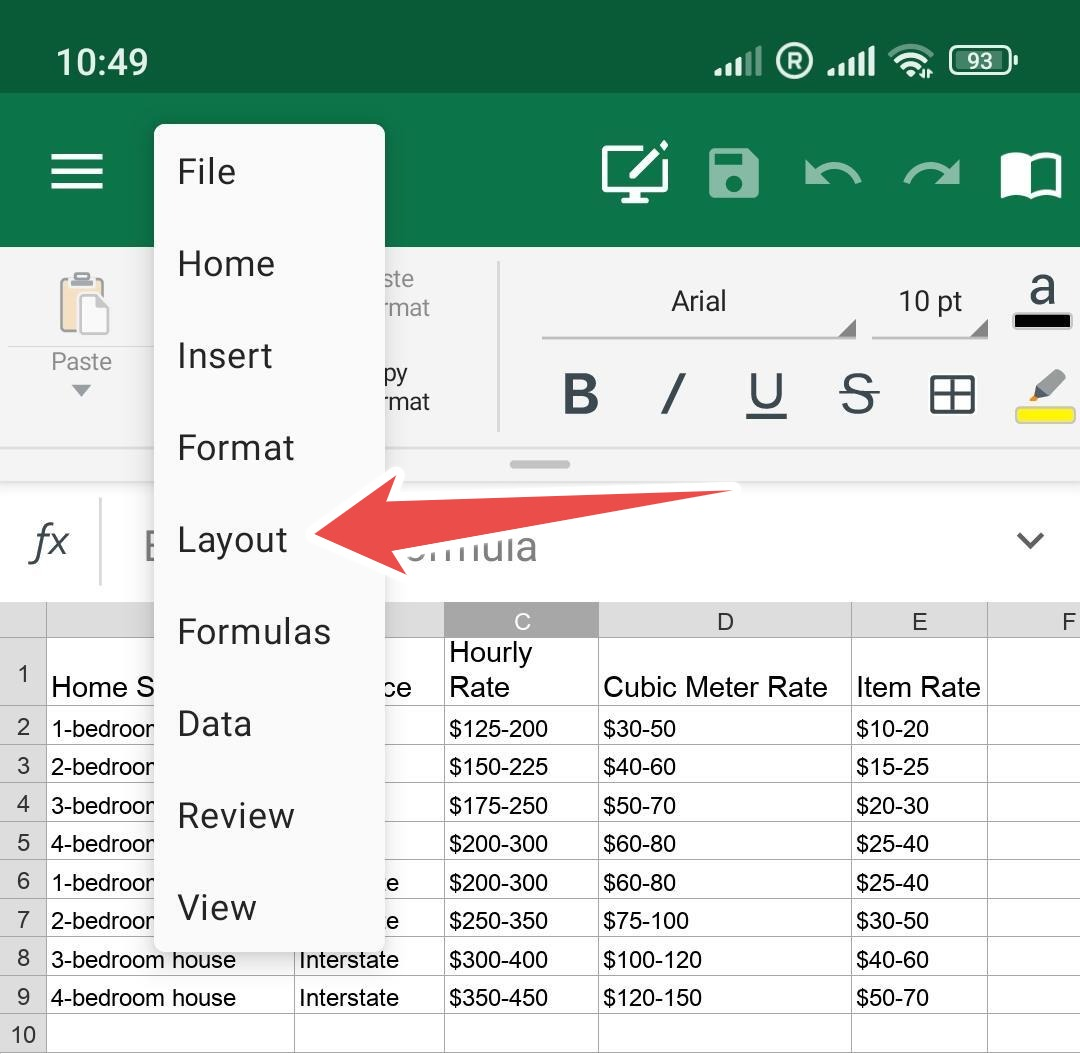
Task: Open the hamburger navigation menu
Action: (77, 171)
